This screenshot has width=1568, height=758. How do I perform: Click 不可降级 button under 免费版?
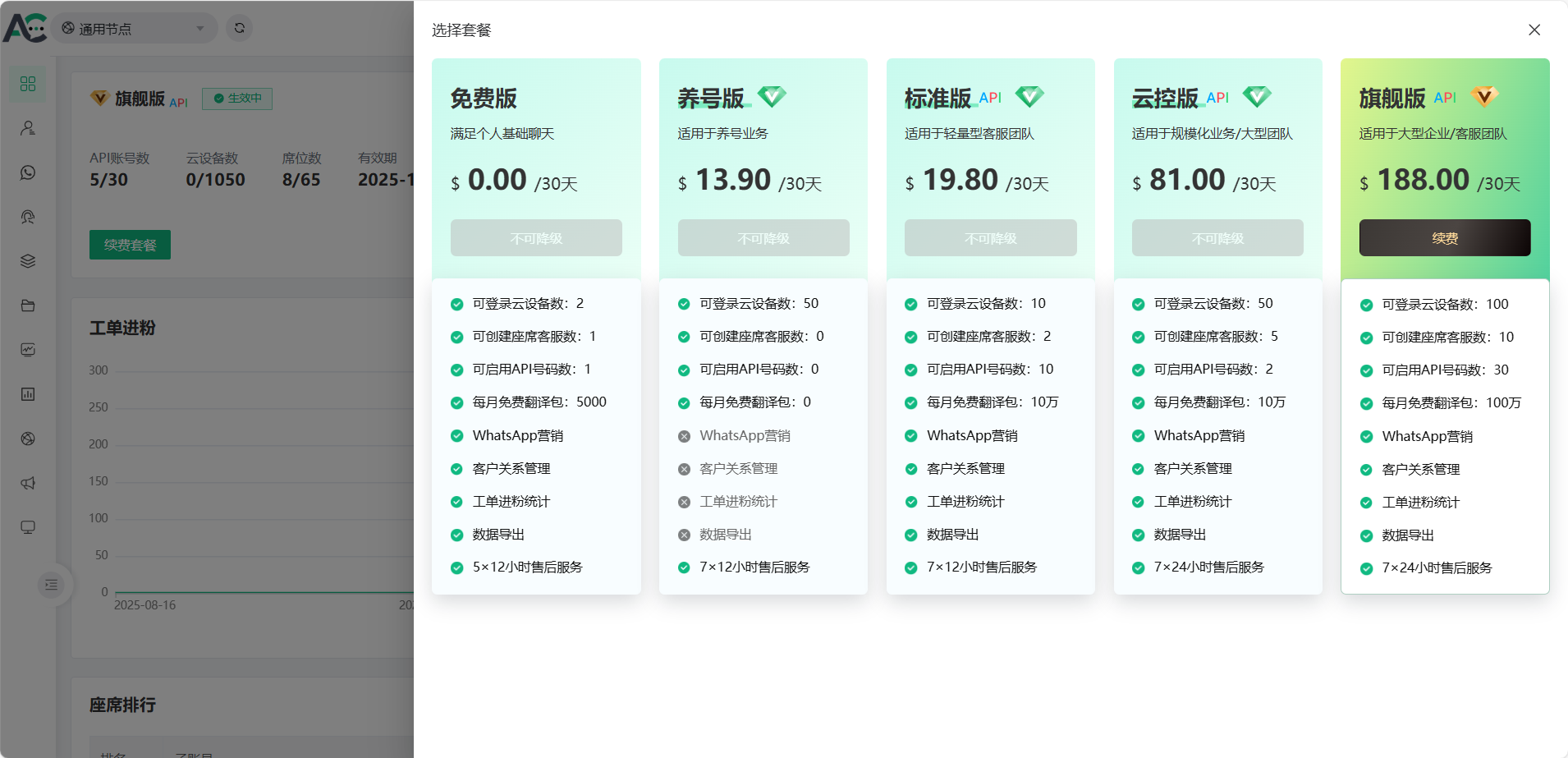click(x=536, y=238)
